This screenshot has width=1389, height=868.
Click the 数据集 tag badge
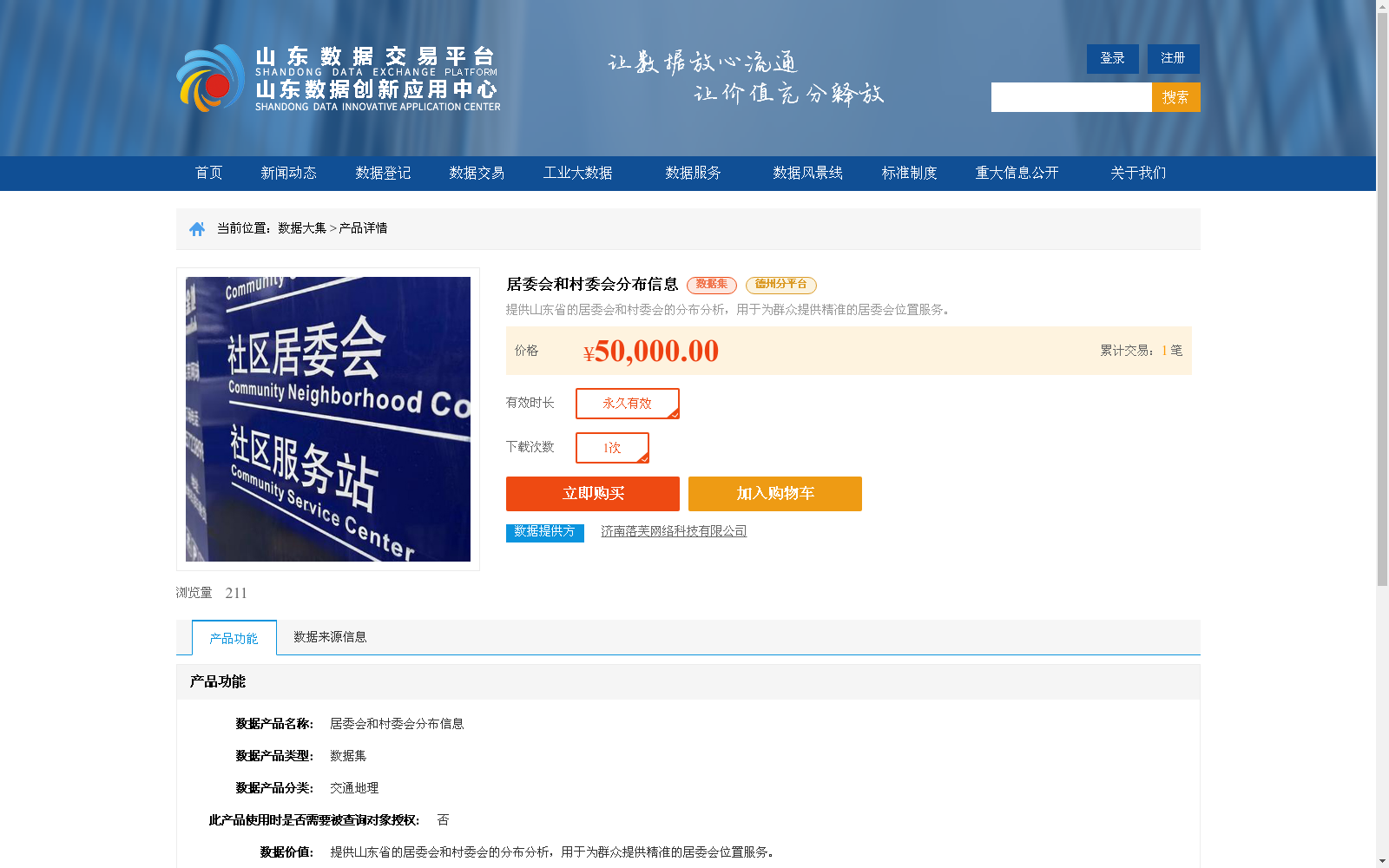pos(712,285)
